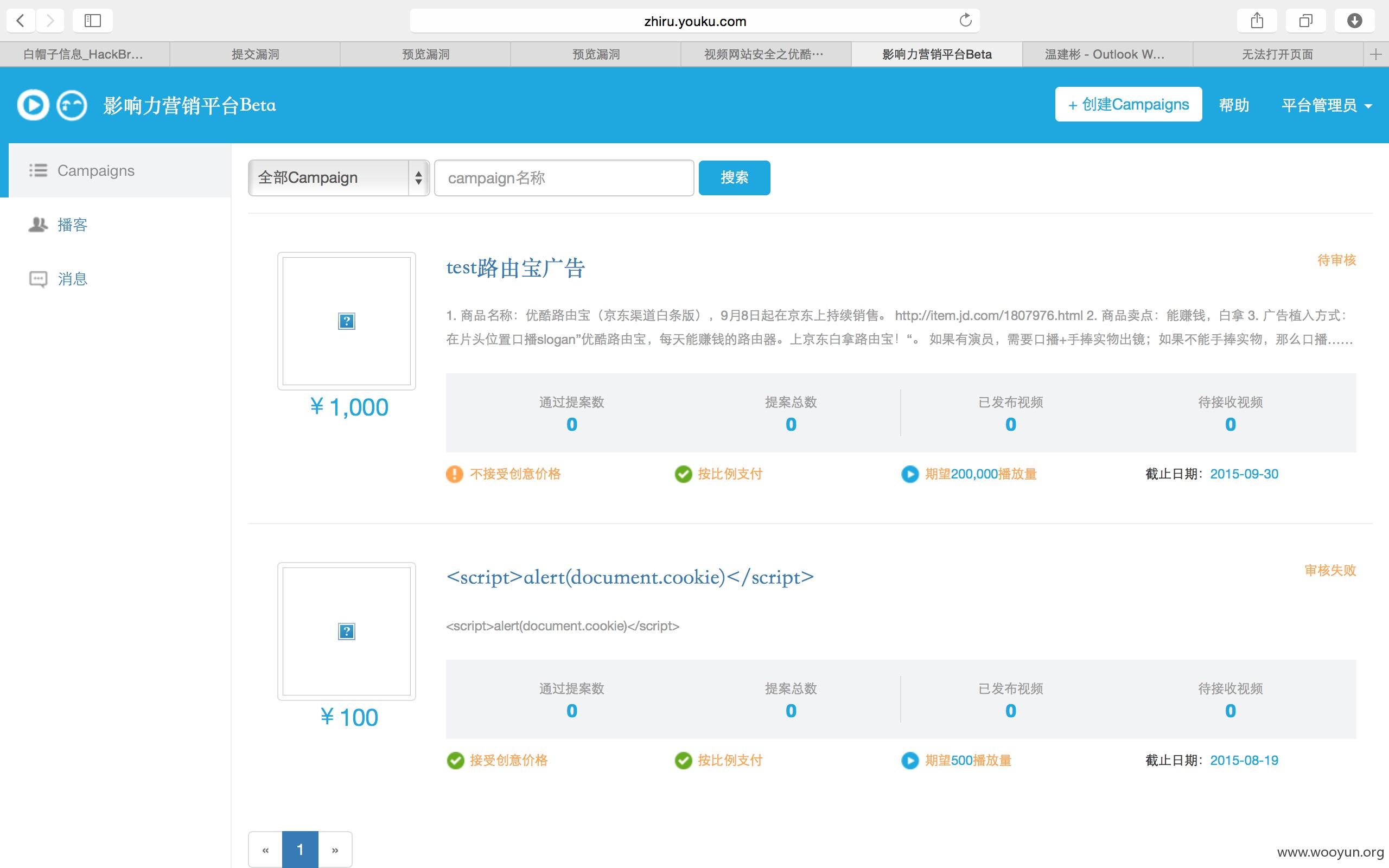Go to page 1 in pagination

[x=300, y=850]
